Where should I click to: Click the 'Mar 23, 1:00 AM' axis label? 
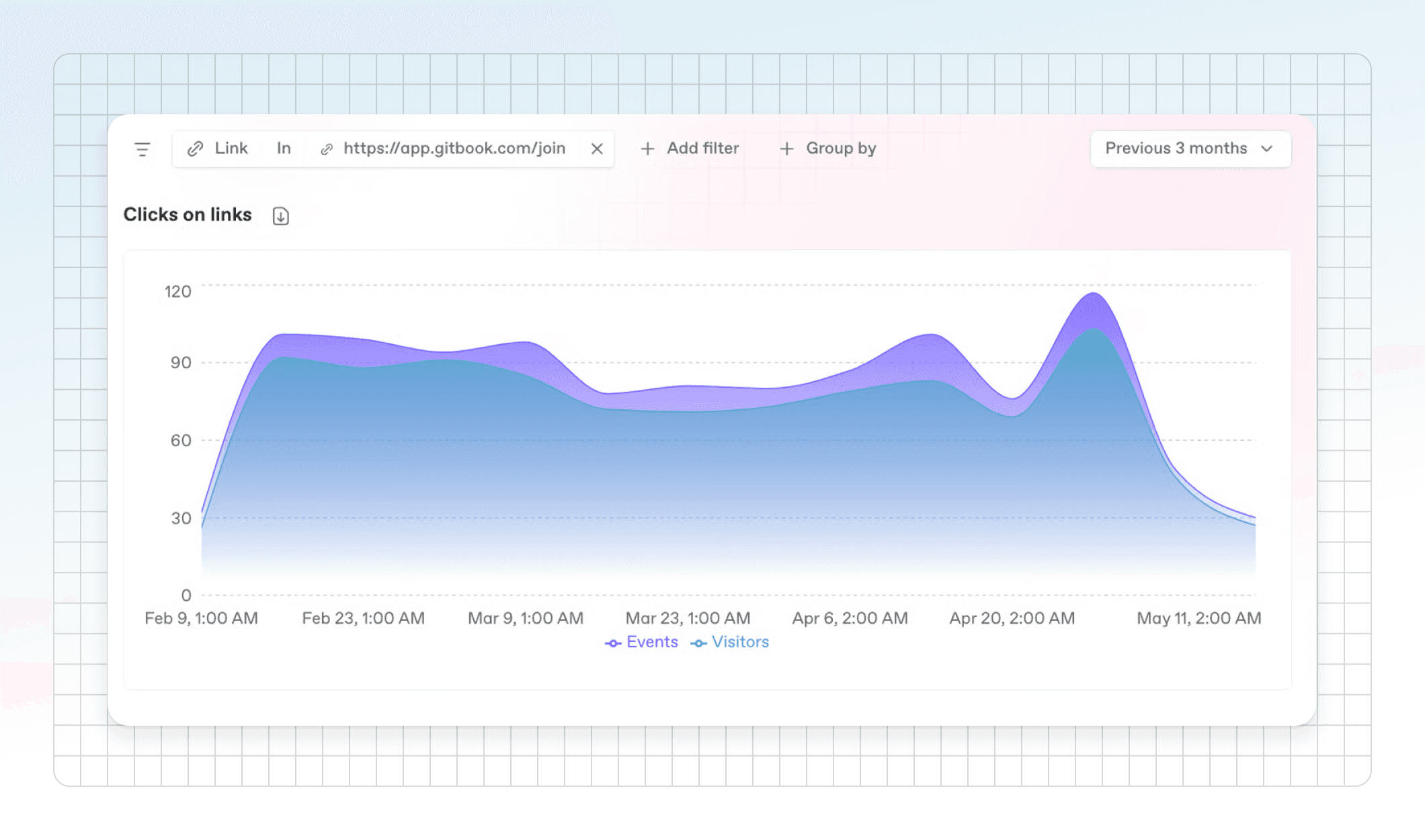pyautogui.click(x=688, y=618)
